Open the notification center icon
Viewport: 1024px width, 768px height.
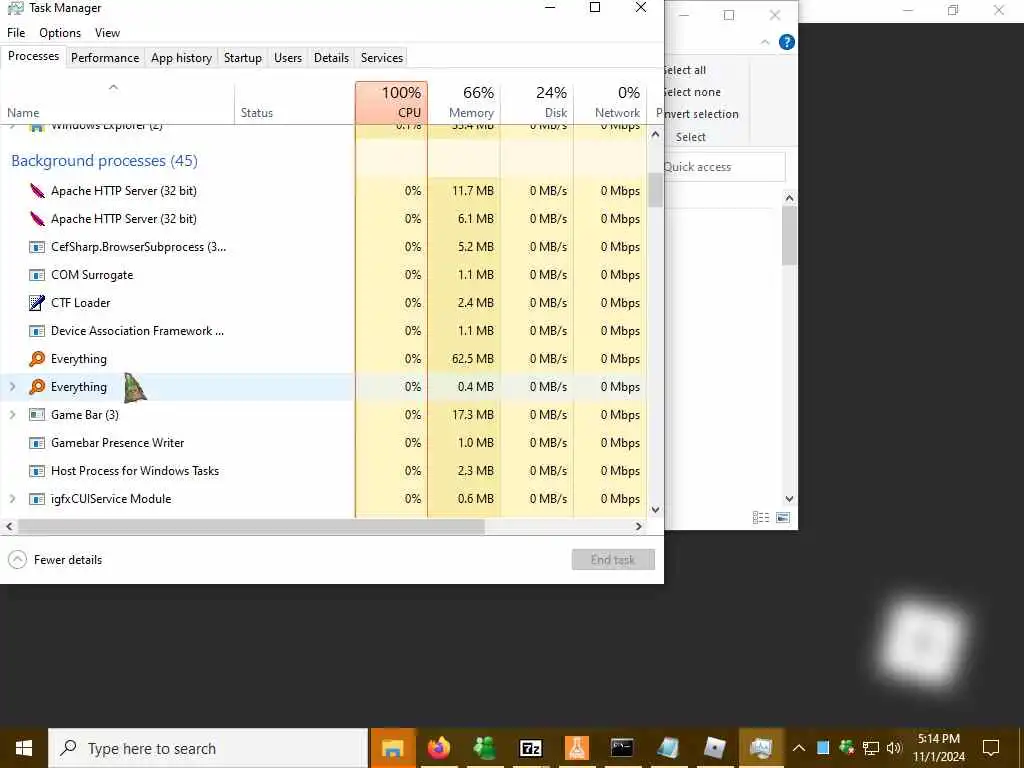coord(991,748)
